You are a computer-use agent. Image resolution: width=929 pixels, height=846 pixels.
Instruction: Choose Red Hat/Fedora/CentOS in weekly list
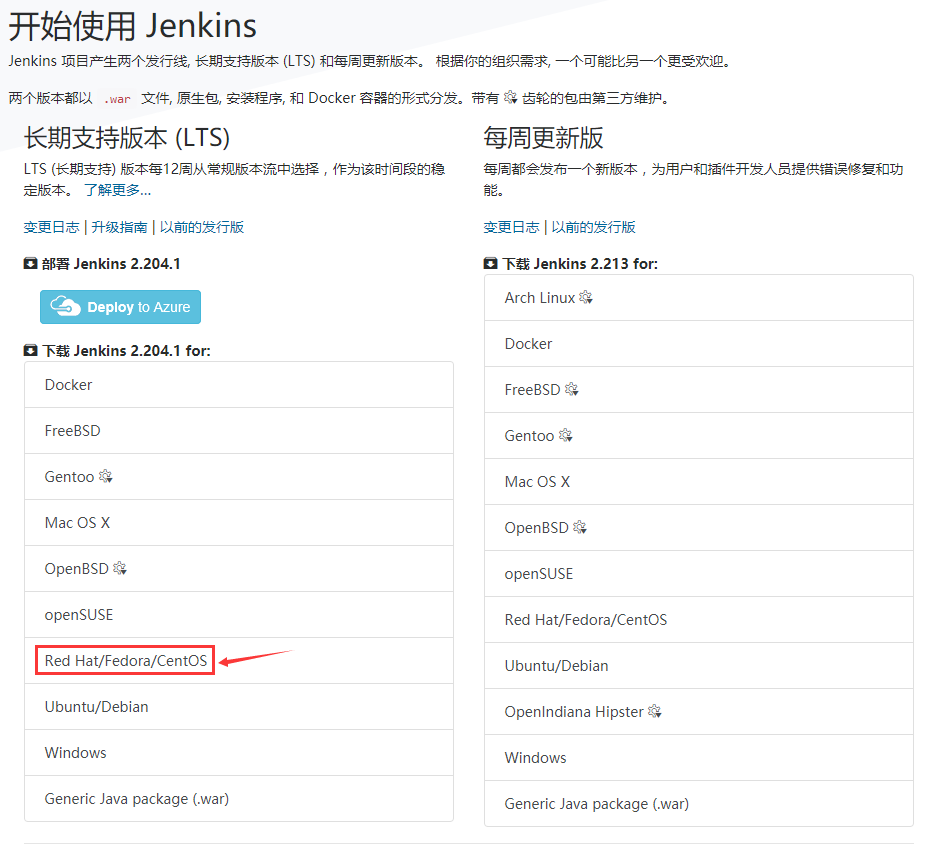click(x=699, y=620)
